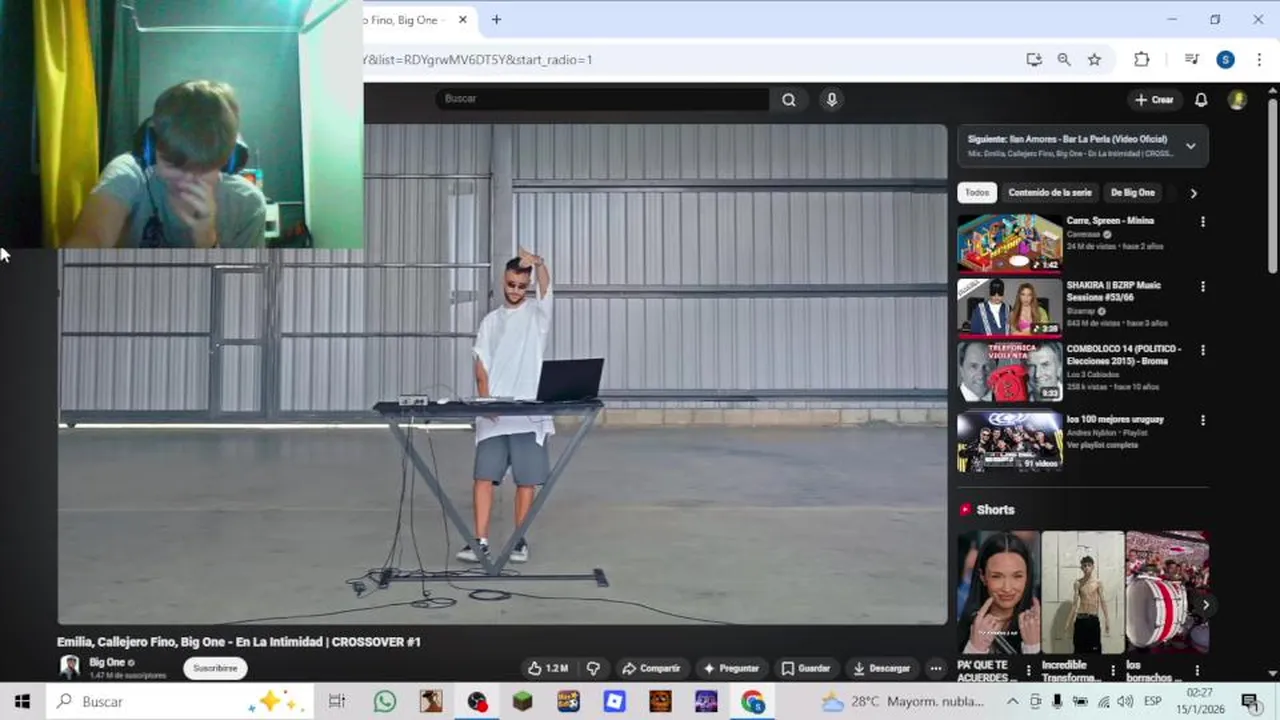Open Windows Task View
Screen dimensions: 1280x720
337,702
